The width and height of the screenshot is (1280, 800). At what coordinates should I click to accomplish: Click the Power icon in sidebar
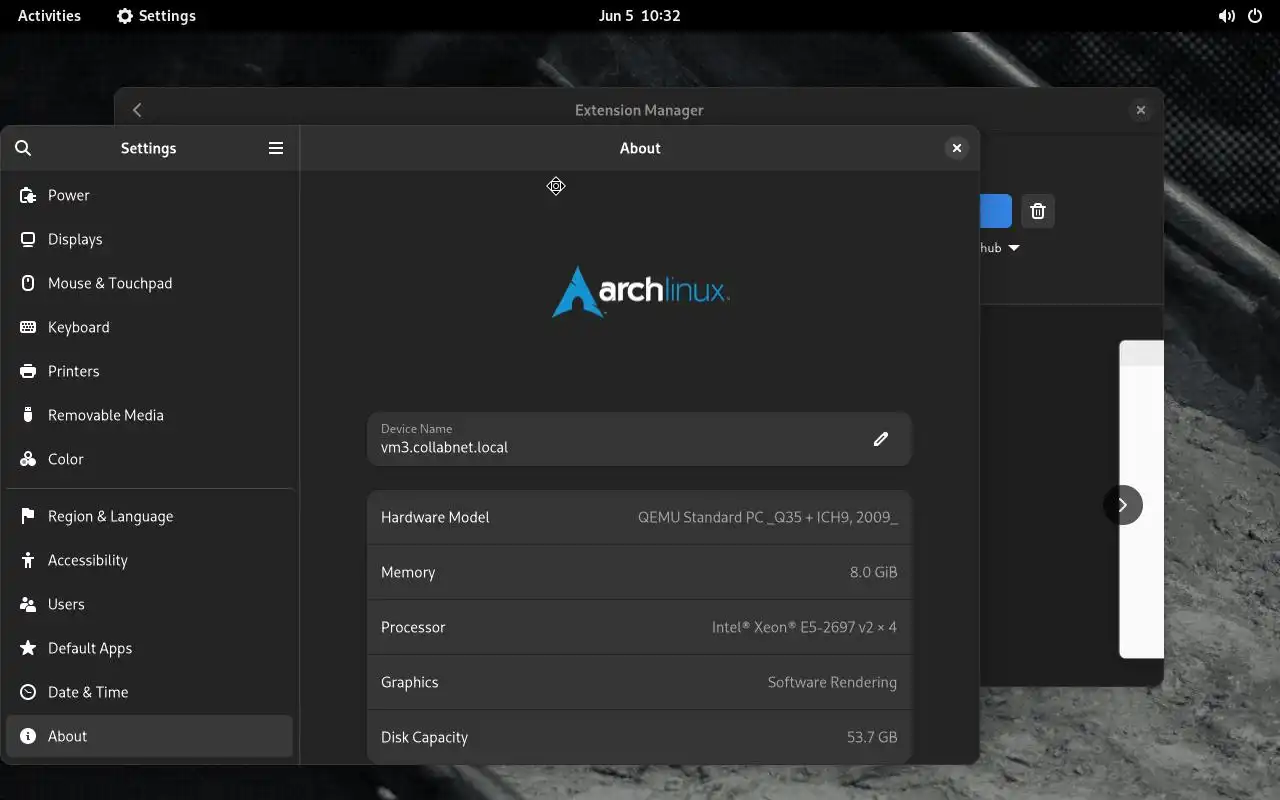pos(28,195)
